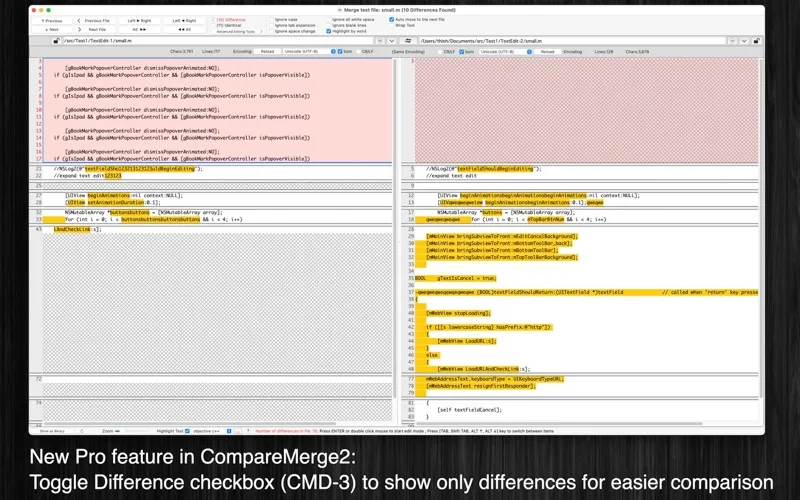Copy difference Left to Right

[x=139, y=21]
